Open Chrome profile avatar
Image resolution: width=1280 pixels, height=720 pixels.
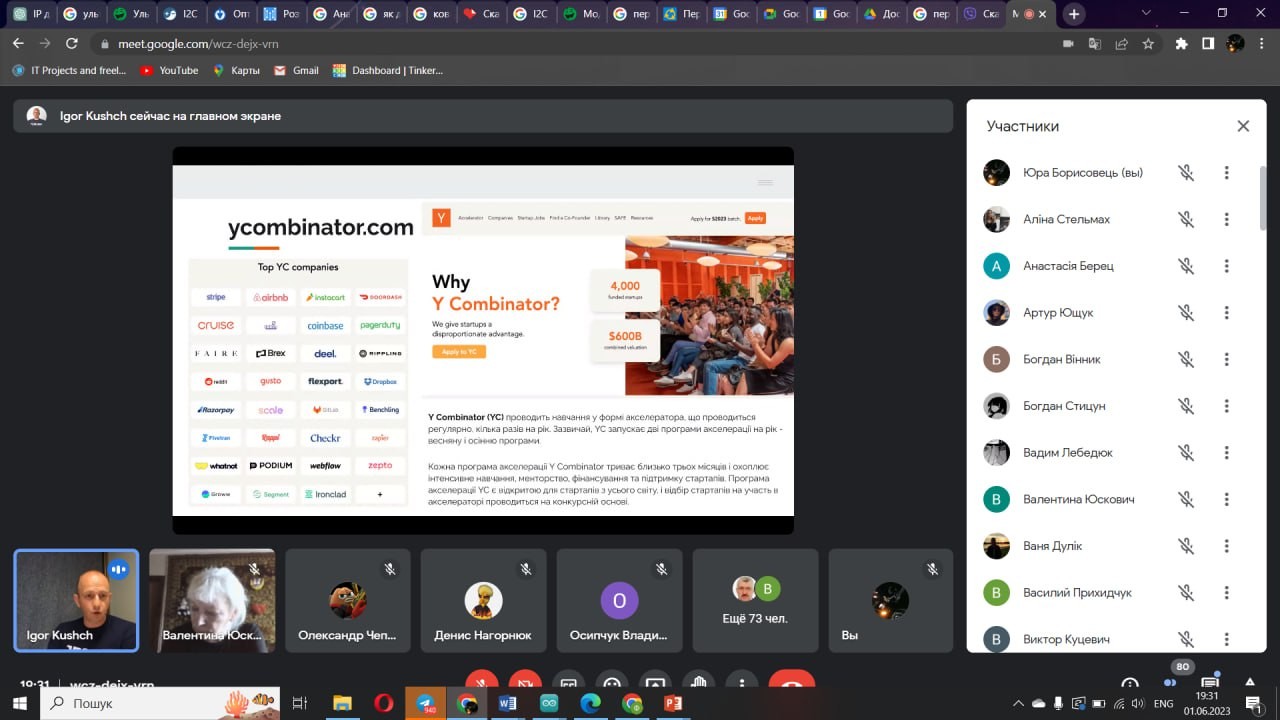[x=1236, y=44]
